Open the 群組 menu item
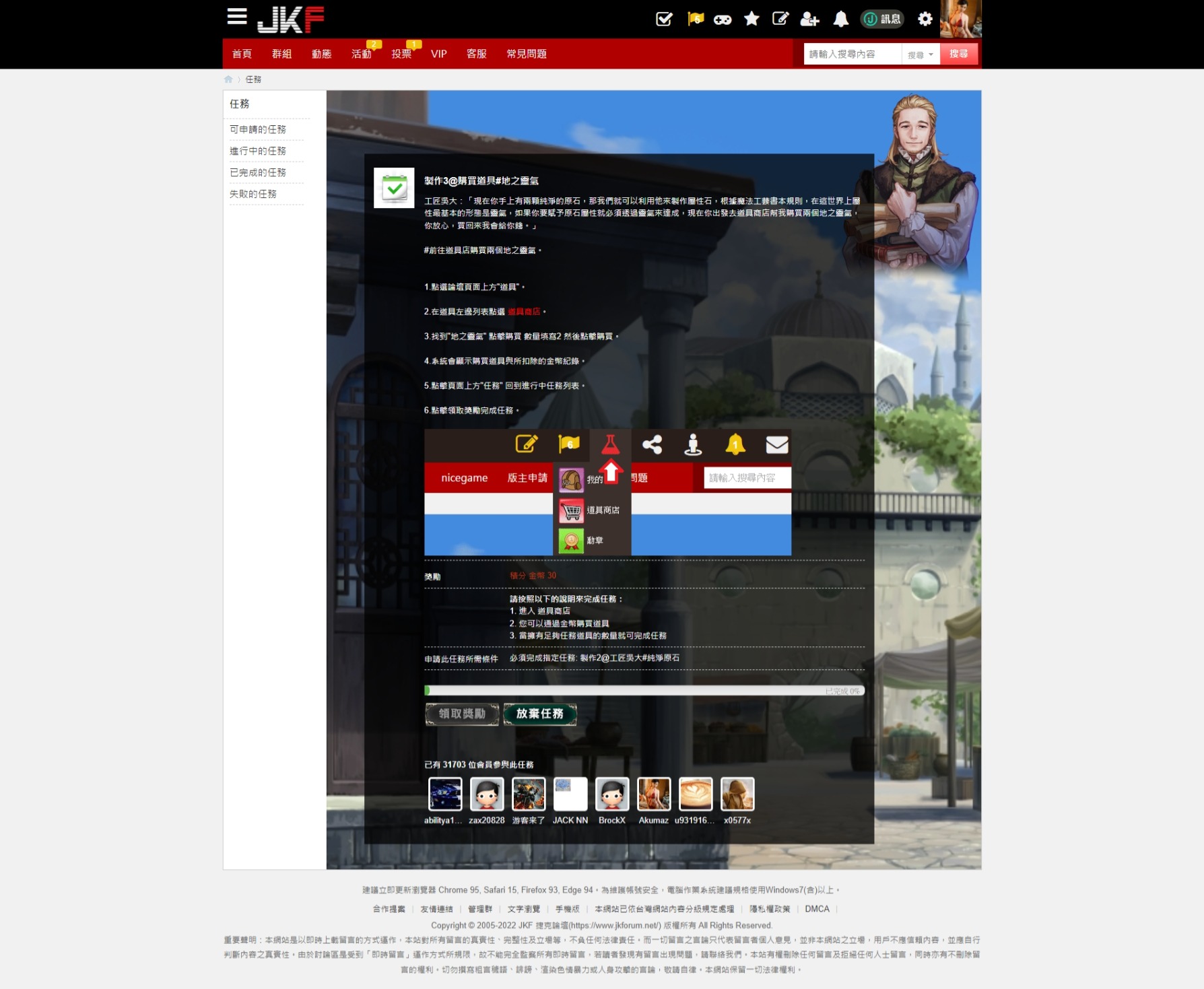This screenshot has height=989, width=1204. coord(281,54)
